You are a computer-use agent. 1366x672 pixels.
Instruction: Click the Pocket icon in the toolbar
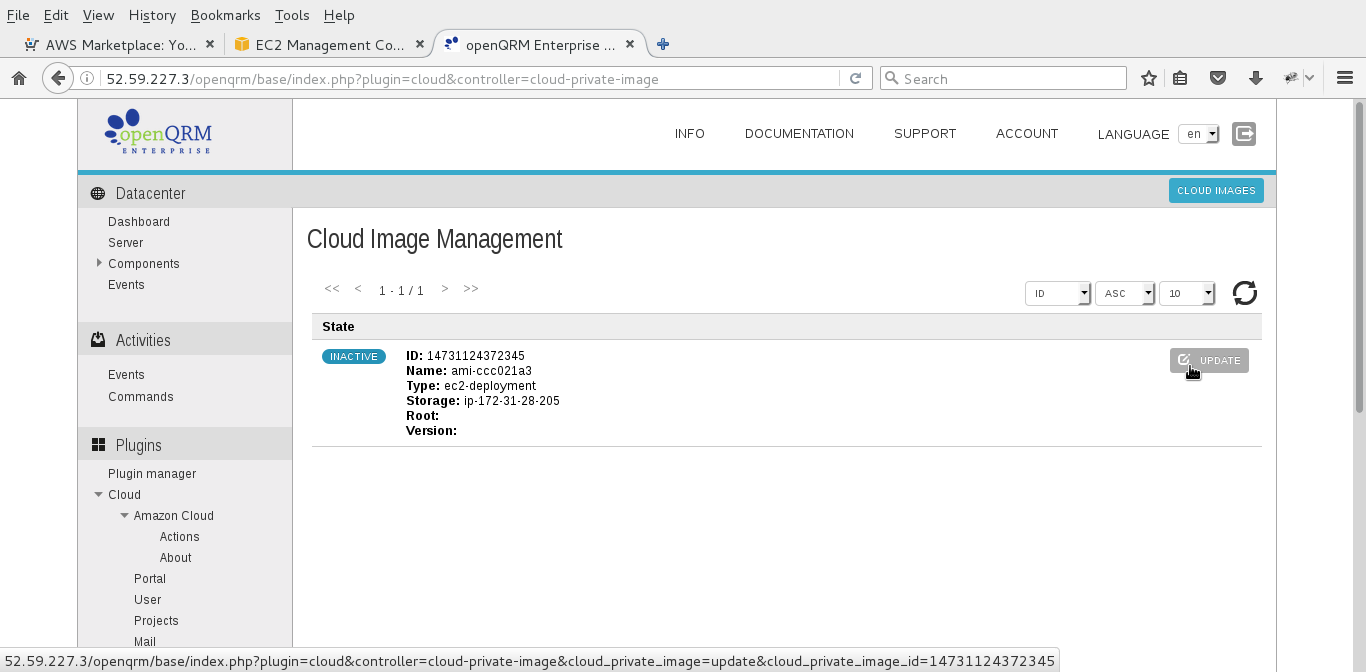point(1218,78)
